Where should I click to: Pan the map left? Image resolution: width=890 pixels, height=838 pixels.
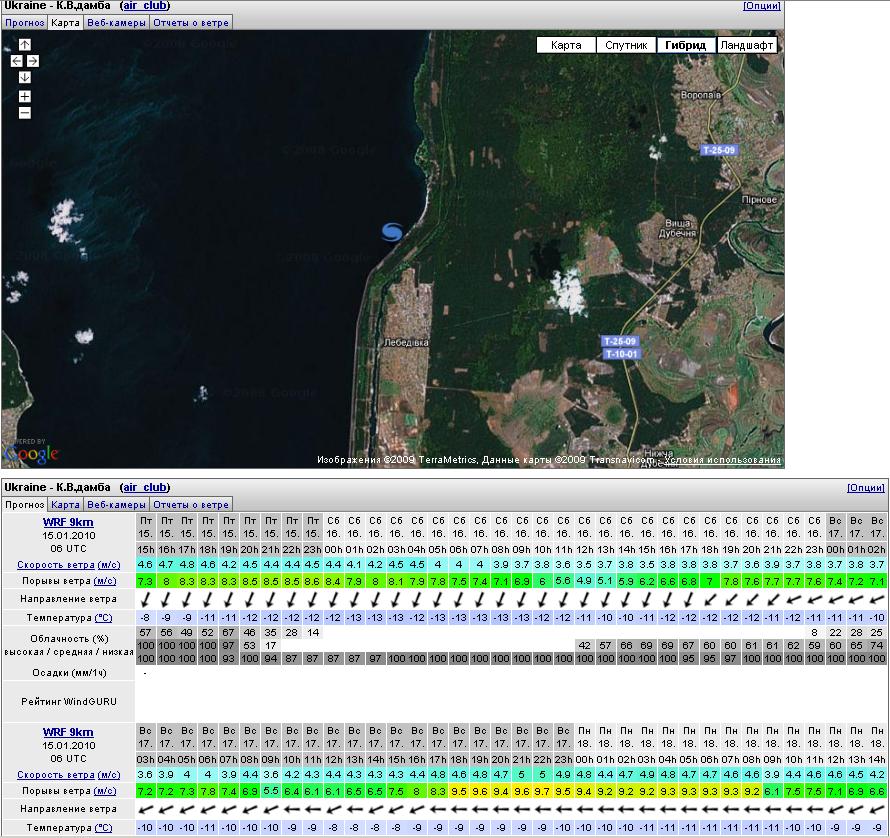coord(17,61)
